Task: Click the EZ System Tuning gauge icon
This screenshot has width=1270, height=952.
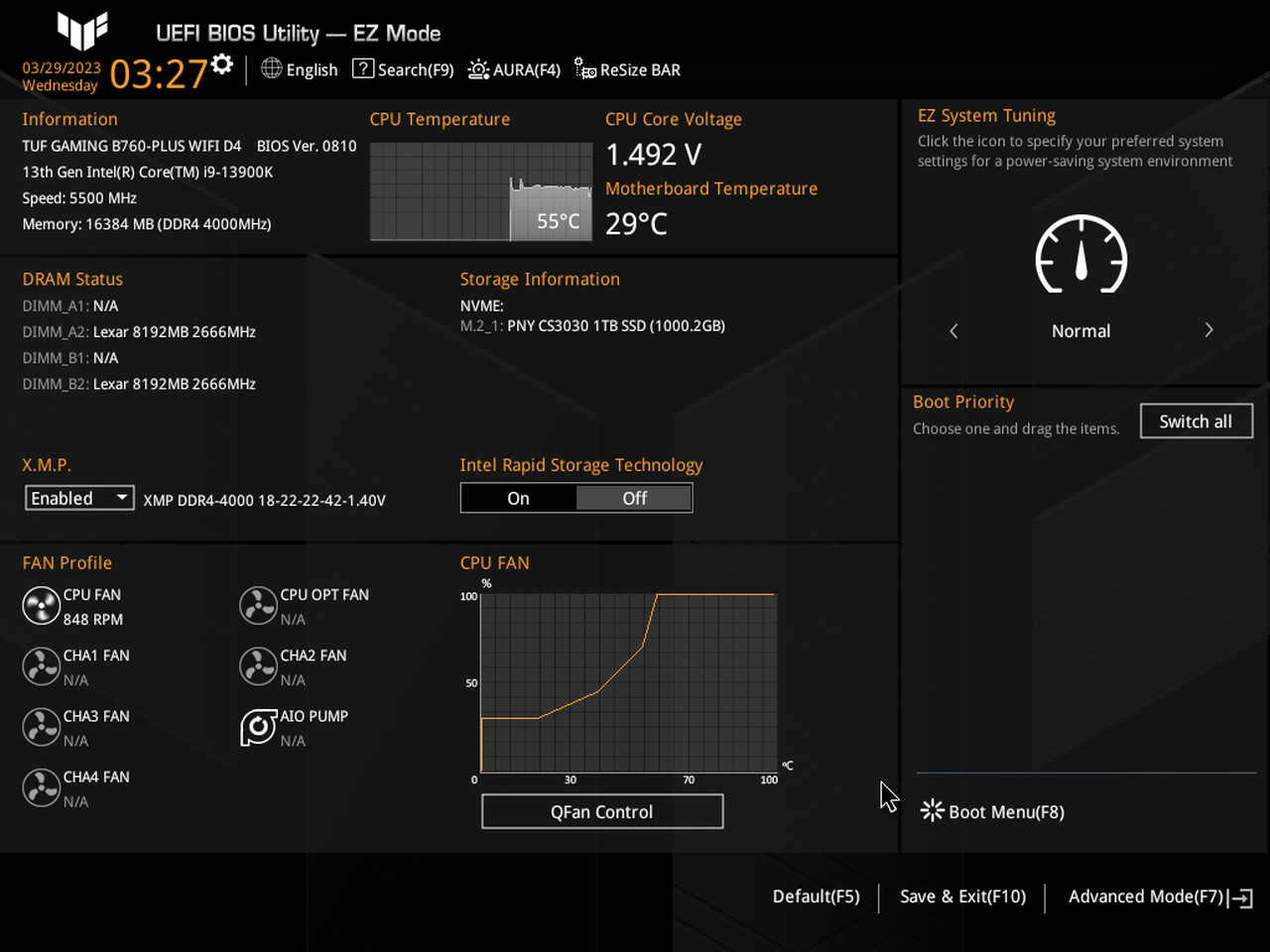Action: pyautogui.click(x=1080, y=254)
